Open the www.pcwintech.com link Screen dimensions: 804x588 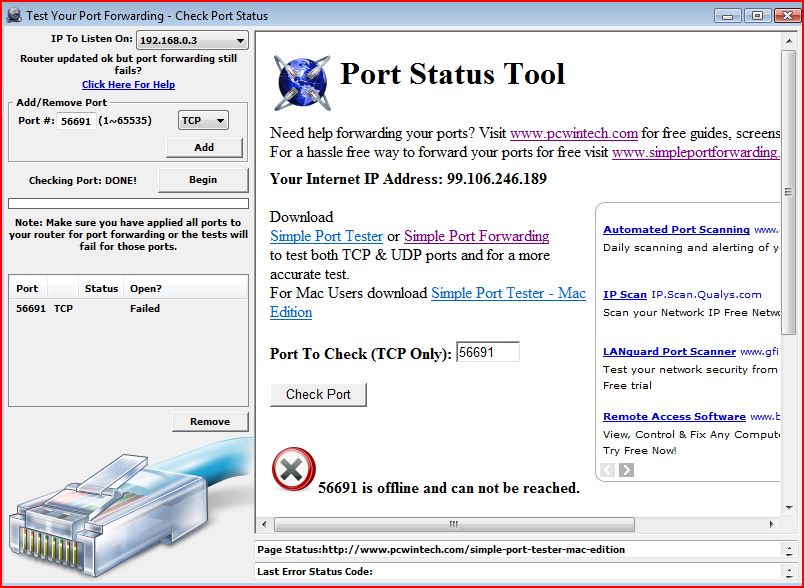[x=574, y=133]
